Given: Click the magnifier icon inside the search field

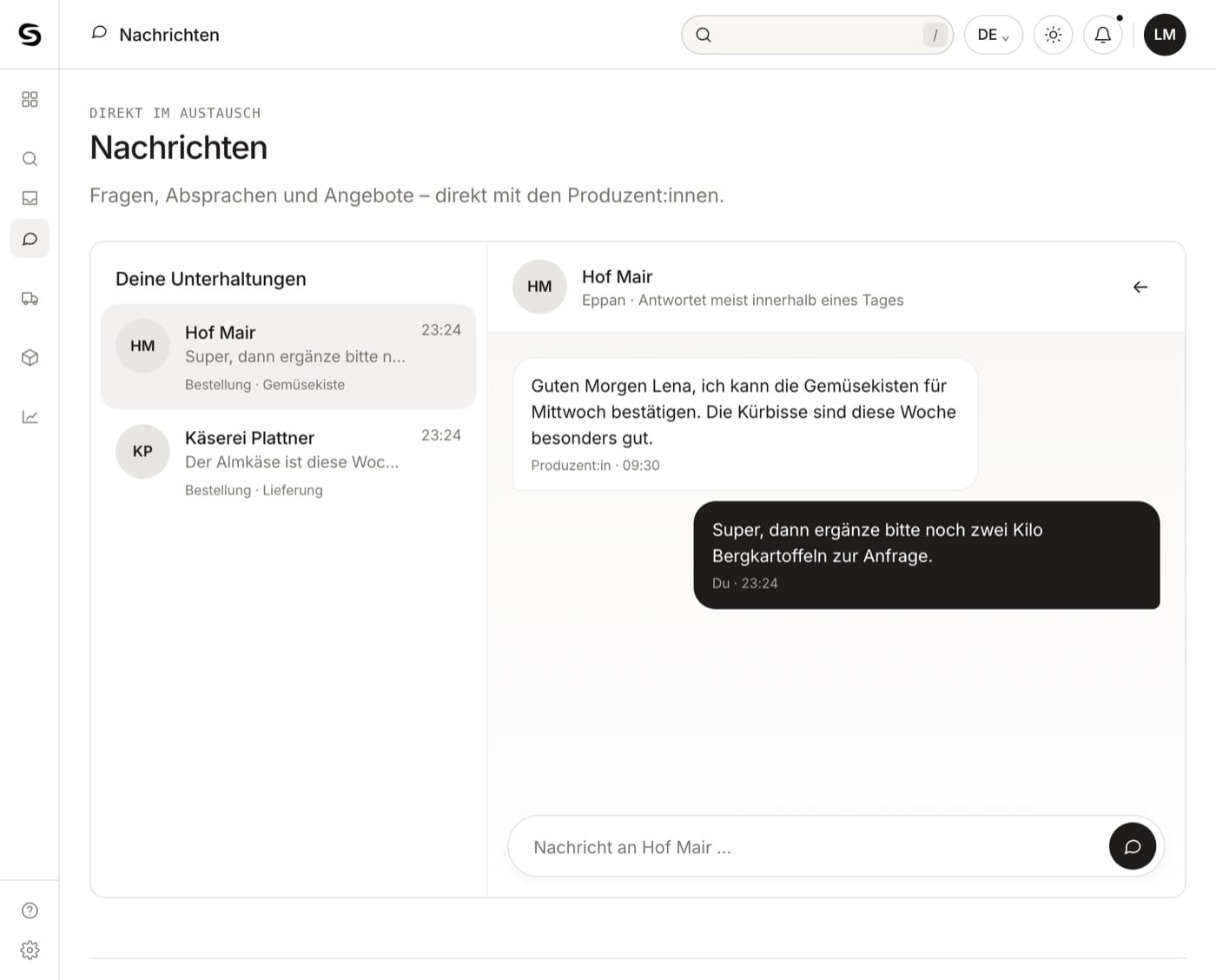Looking at the screenshot, I should click(704, 35).
